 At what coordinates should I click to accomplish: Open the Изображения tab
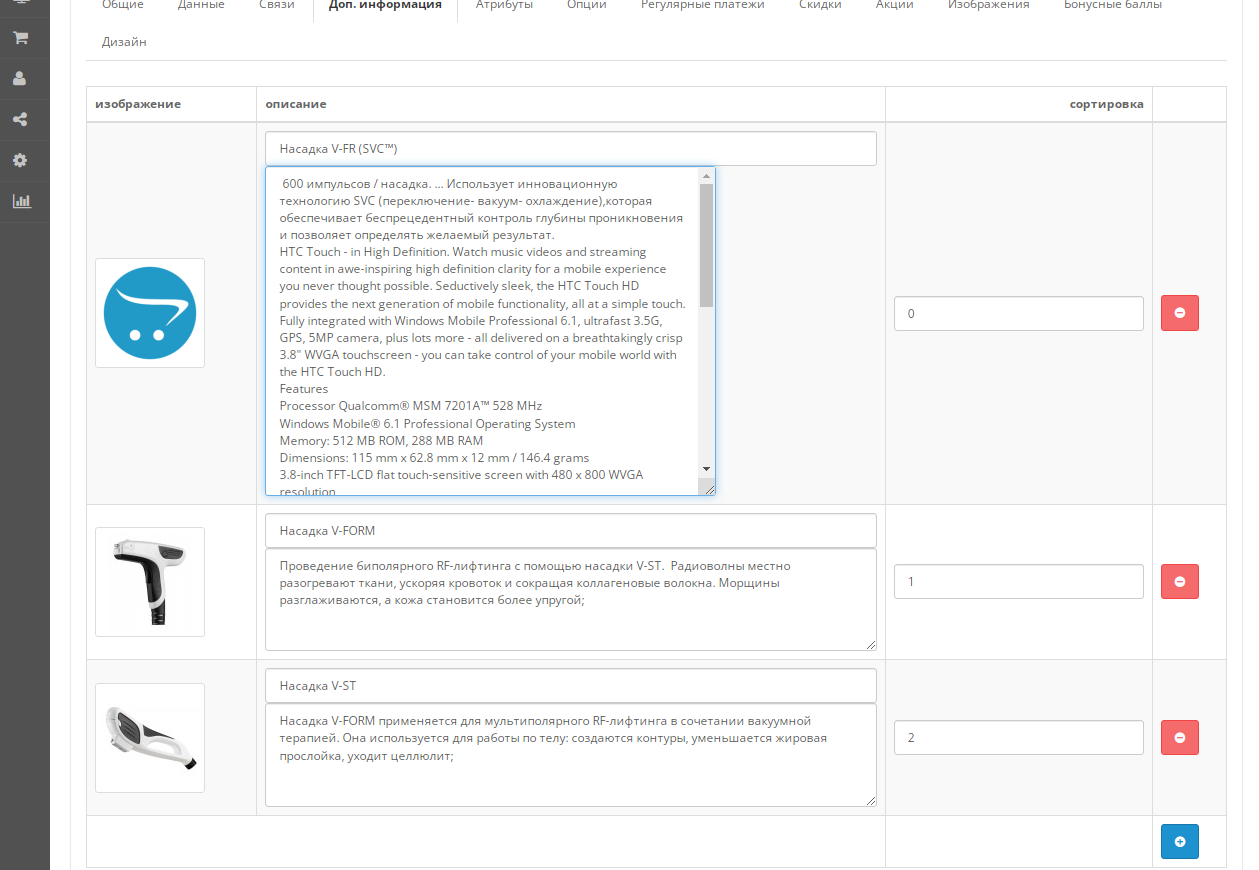click(x=988, y=5)
